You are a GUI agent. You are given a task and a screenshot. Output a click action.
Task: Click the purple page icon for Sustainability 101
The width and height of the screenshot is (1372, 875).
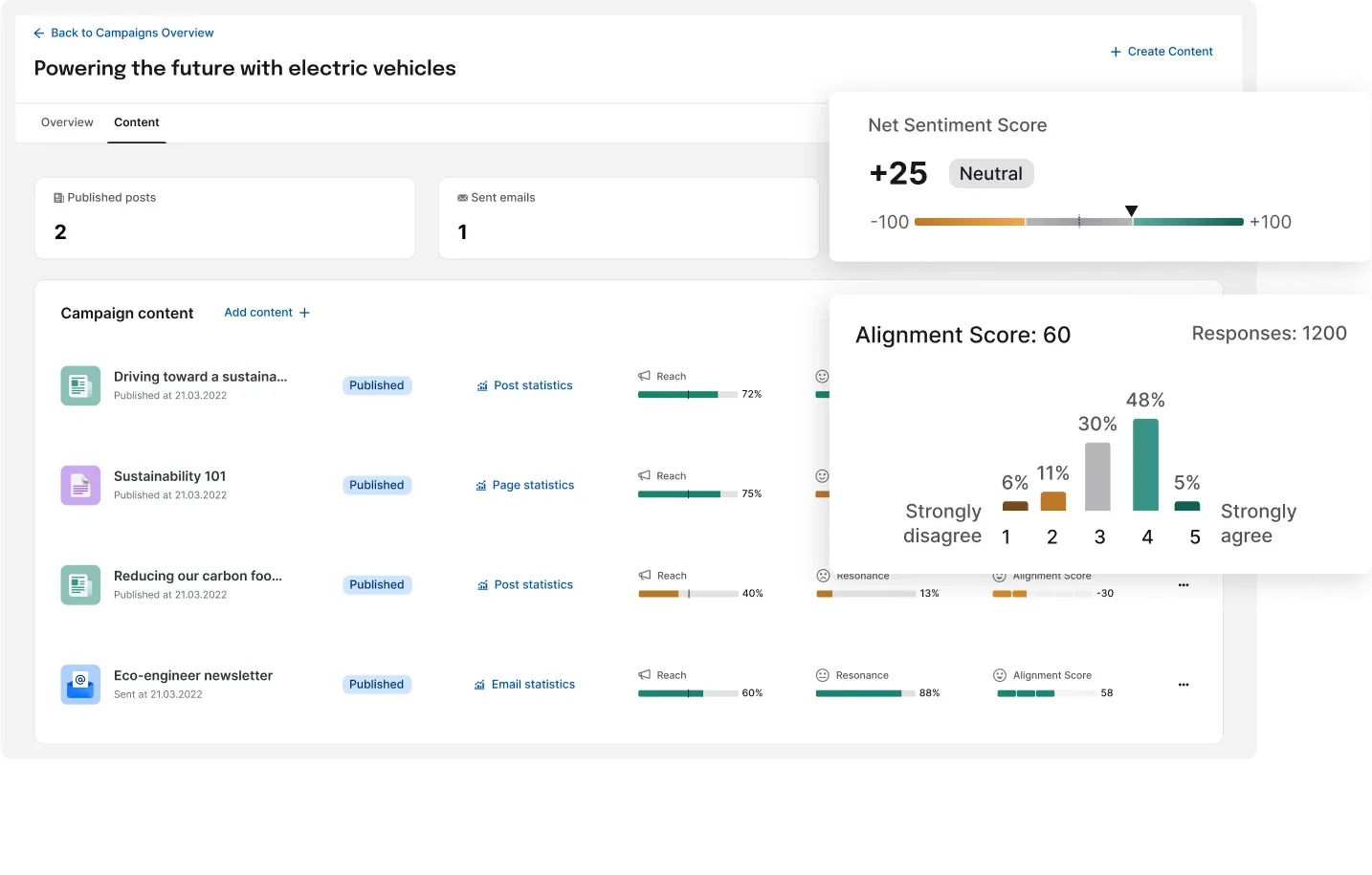tap(79, 485)
